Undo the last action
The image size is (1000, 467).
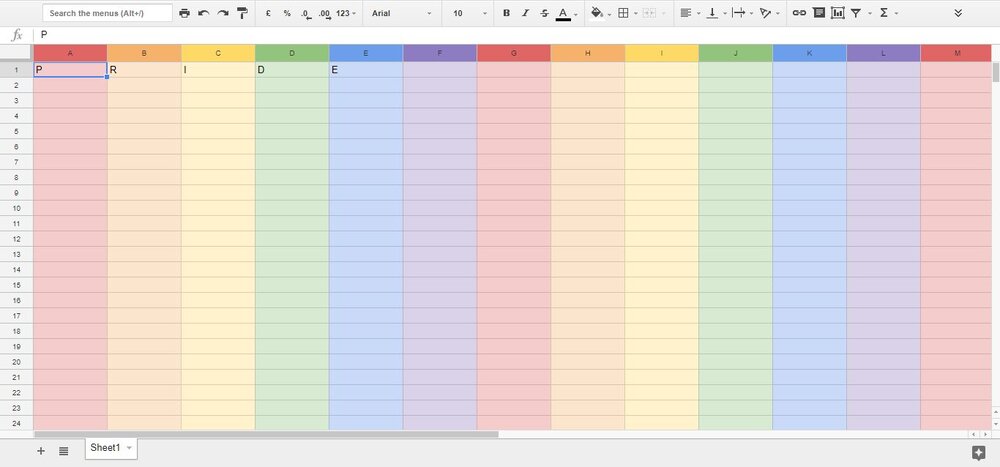coord(203,13)
